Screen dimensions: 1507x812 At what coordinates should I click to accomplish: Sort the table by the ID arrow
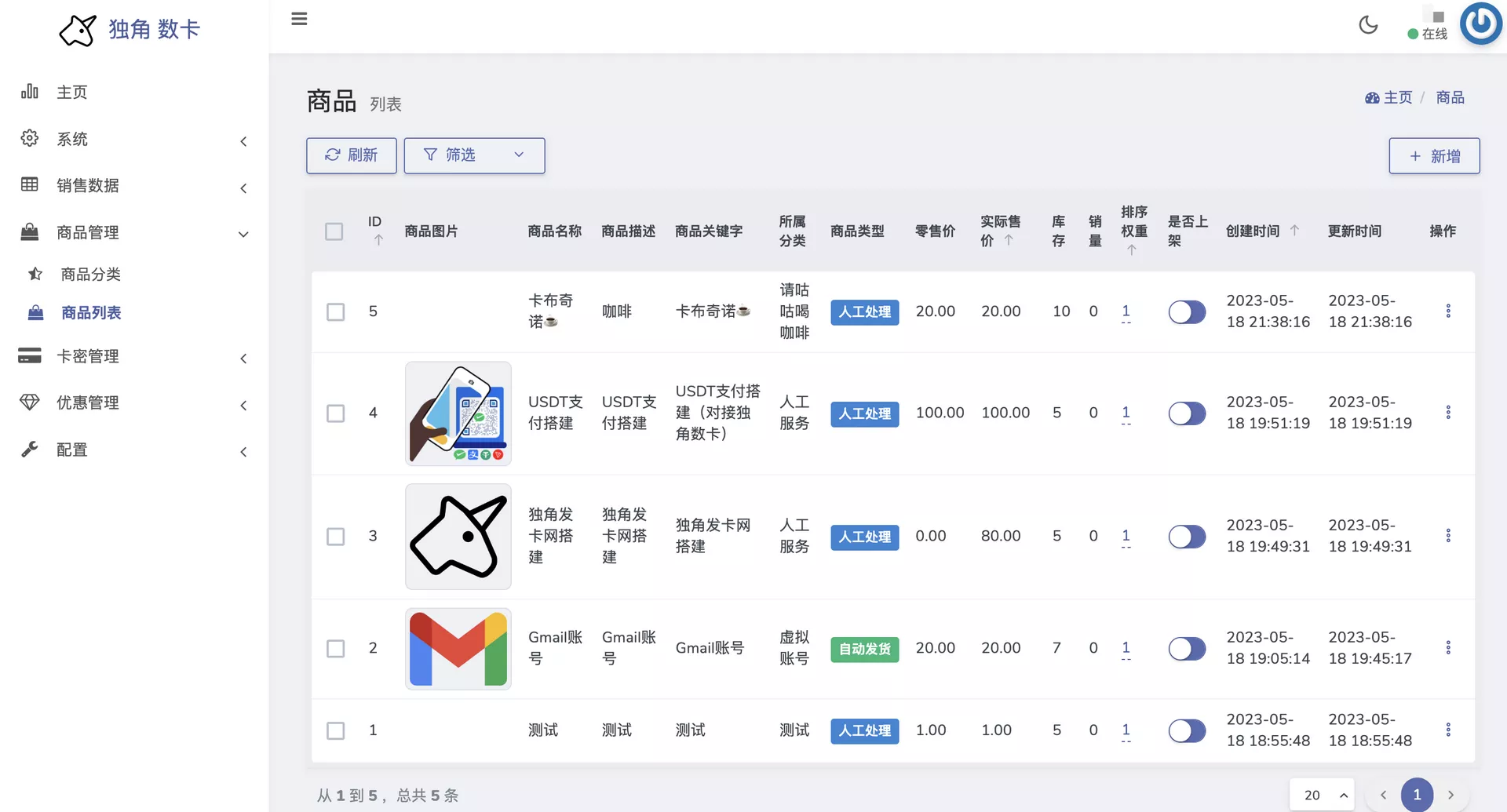click(x=378, y=240)
